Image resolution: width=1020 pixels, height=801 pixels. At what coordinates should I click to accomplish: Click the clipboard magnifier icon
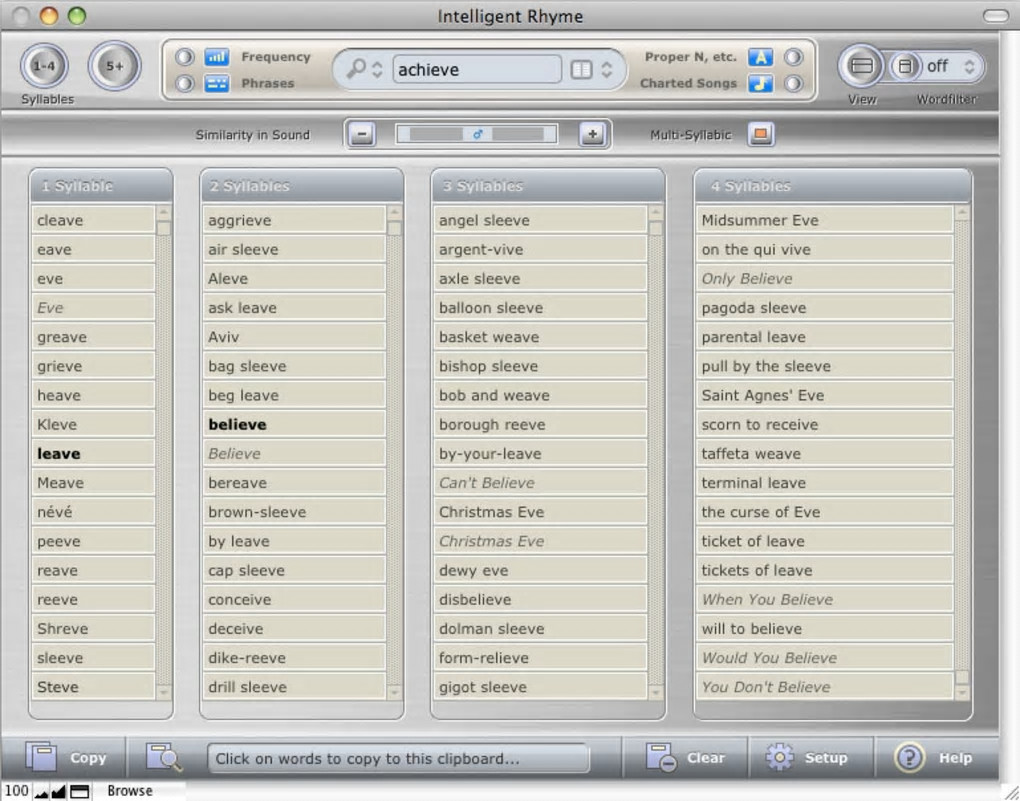[164, 757]
